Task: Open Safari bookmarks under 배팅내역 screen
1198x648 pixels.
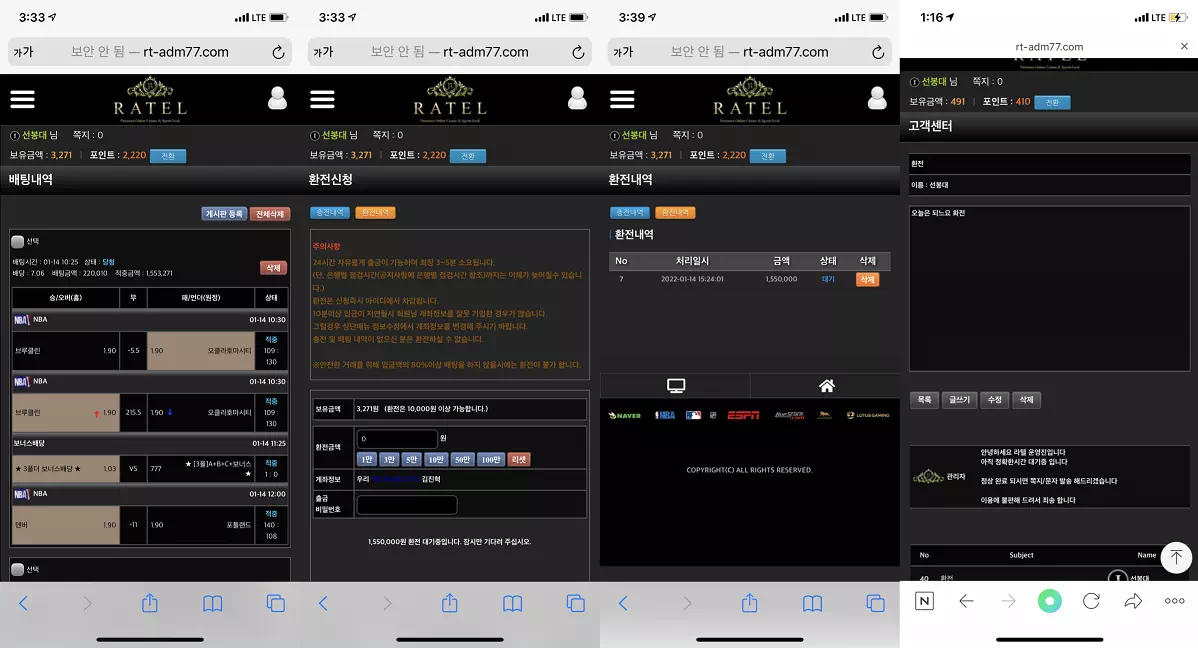Action: pos(212,604)
